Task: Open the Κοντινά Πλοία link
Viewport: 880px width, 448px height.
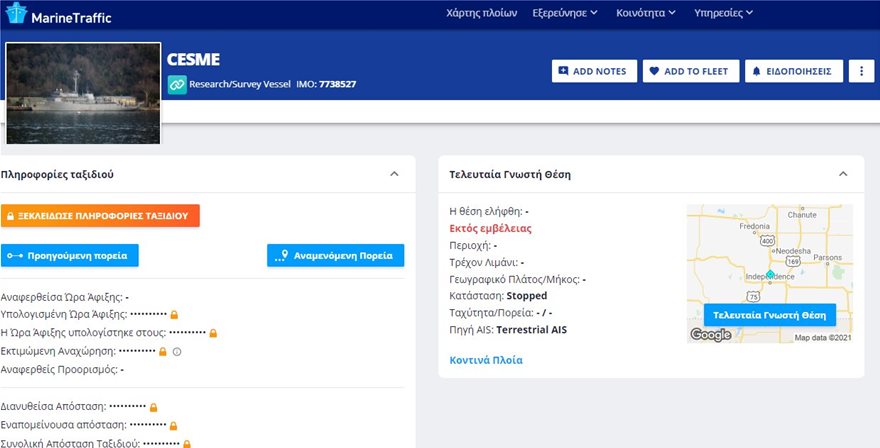Action: coord(486,360)
